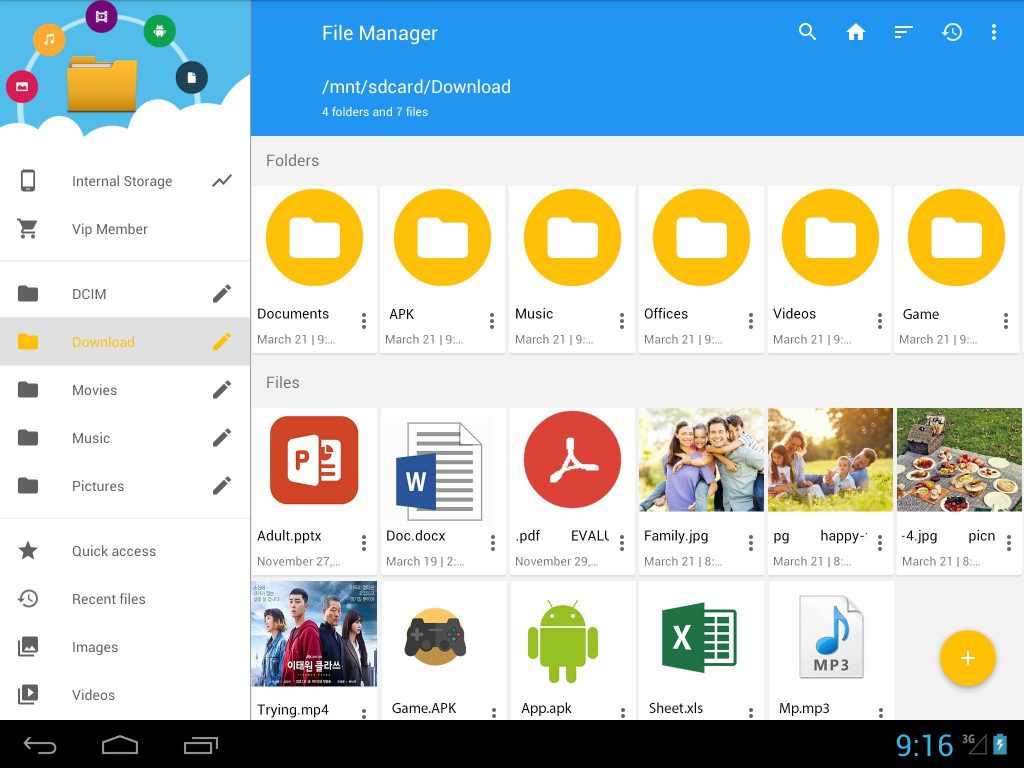Image resolution: width=1024 pixels, height=768 pixels.
Task: Click the rename pencil next to Movies
Action: (221, 390)
